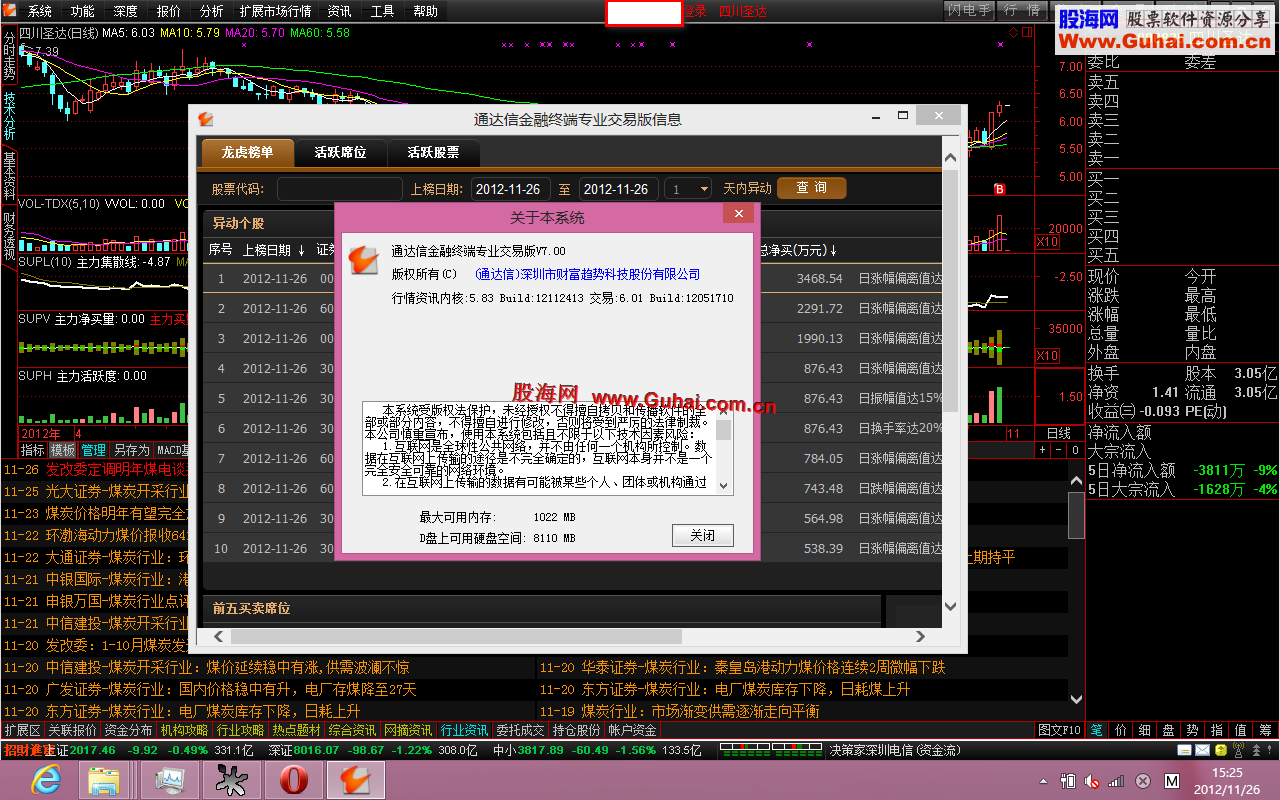Click the 另存为 button below the chart
The width and height of the screenshot is (1280, 800).
131,450
